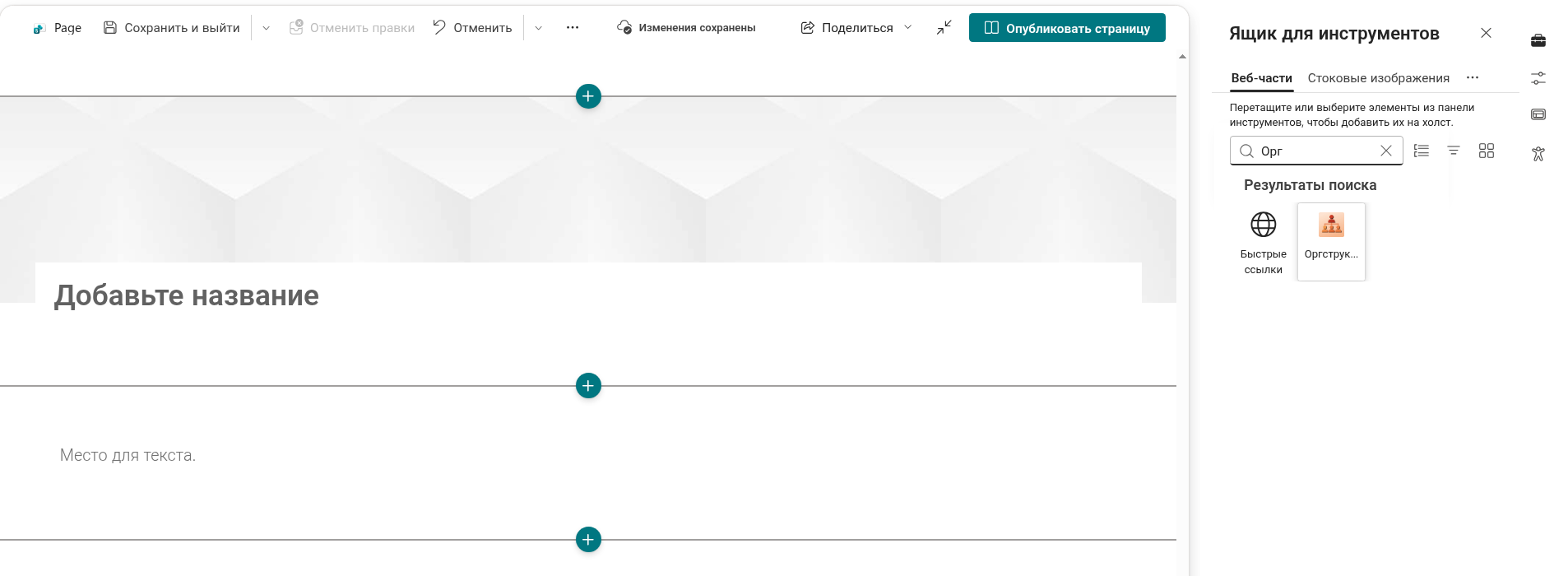Add a section with the top plus button
This screenshot has width=1568, height=576.
[x=588, y=96]
